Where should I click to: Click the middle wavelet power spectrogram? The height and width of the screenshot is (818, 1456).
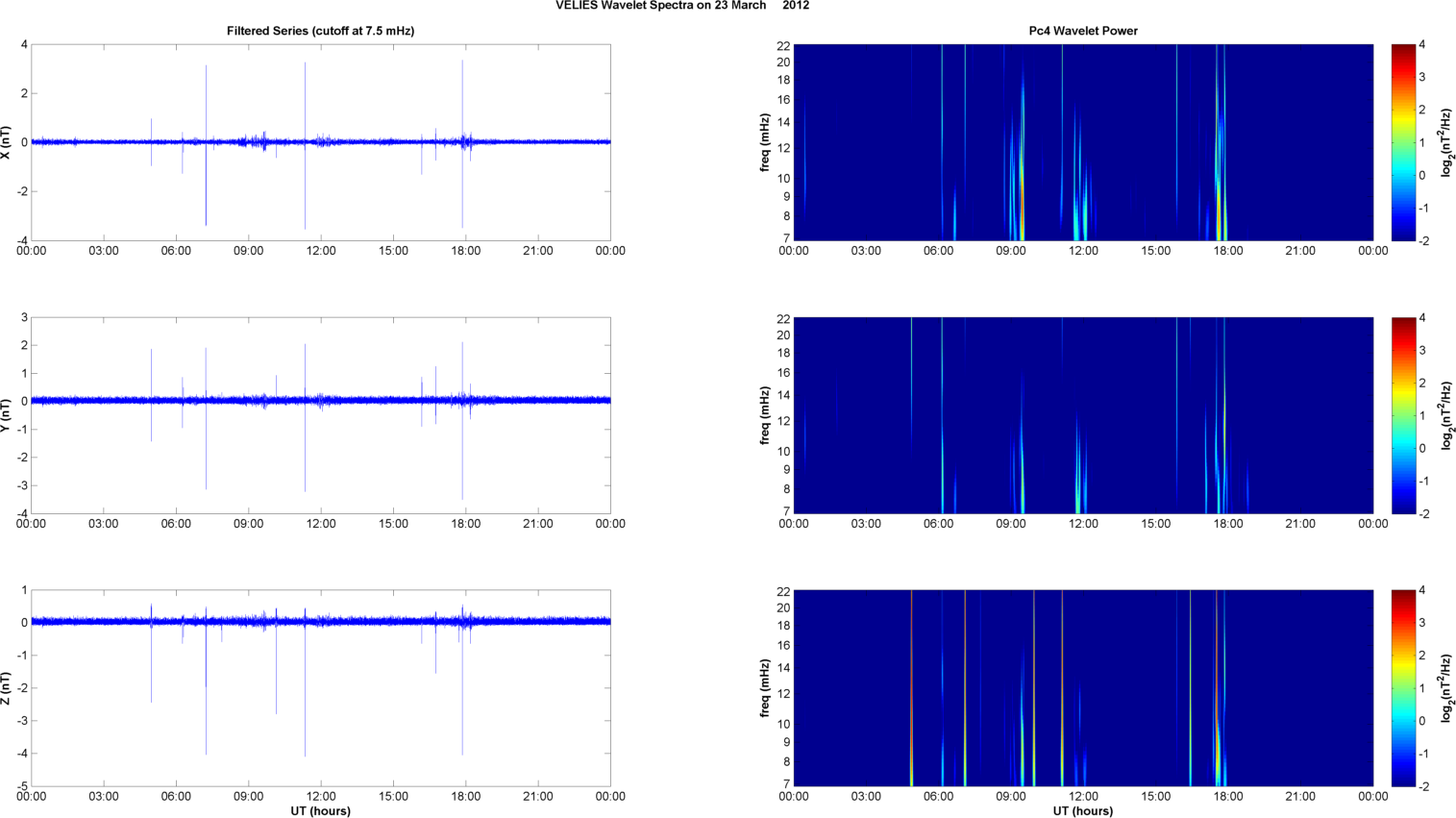(1082, 415)
